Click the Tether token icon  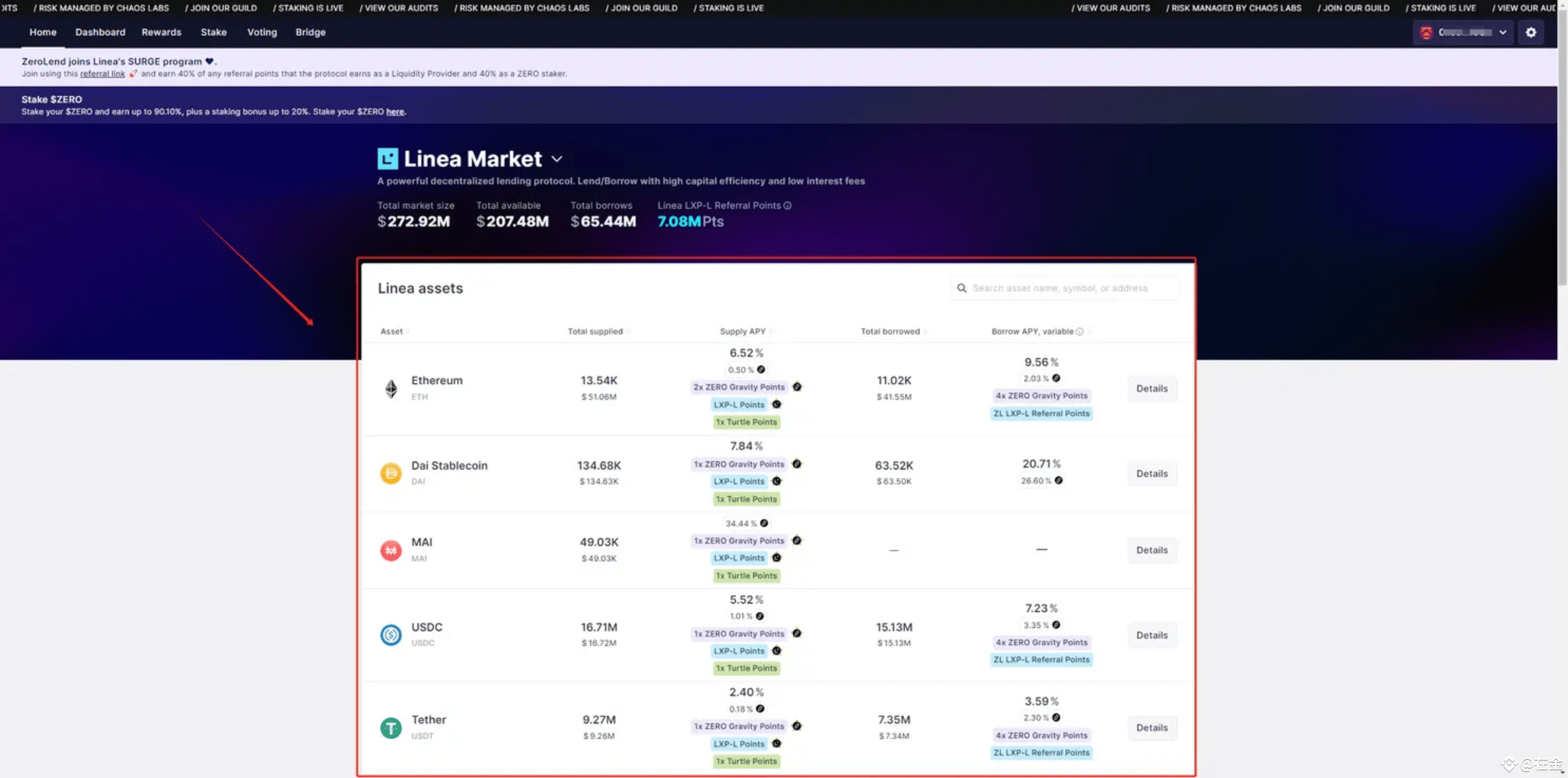click(391, 728)
